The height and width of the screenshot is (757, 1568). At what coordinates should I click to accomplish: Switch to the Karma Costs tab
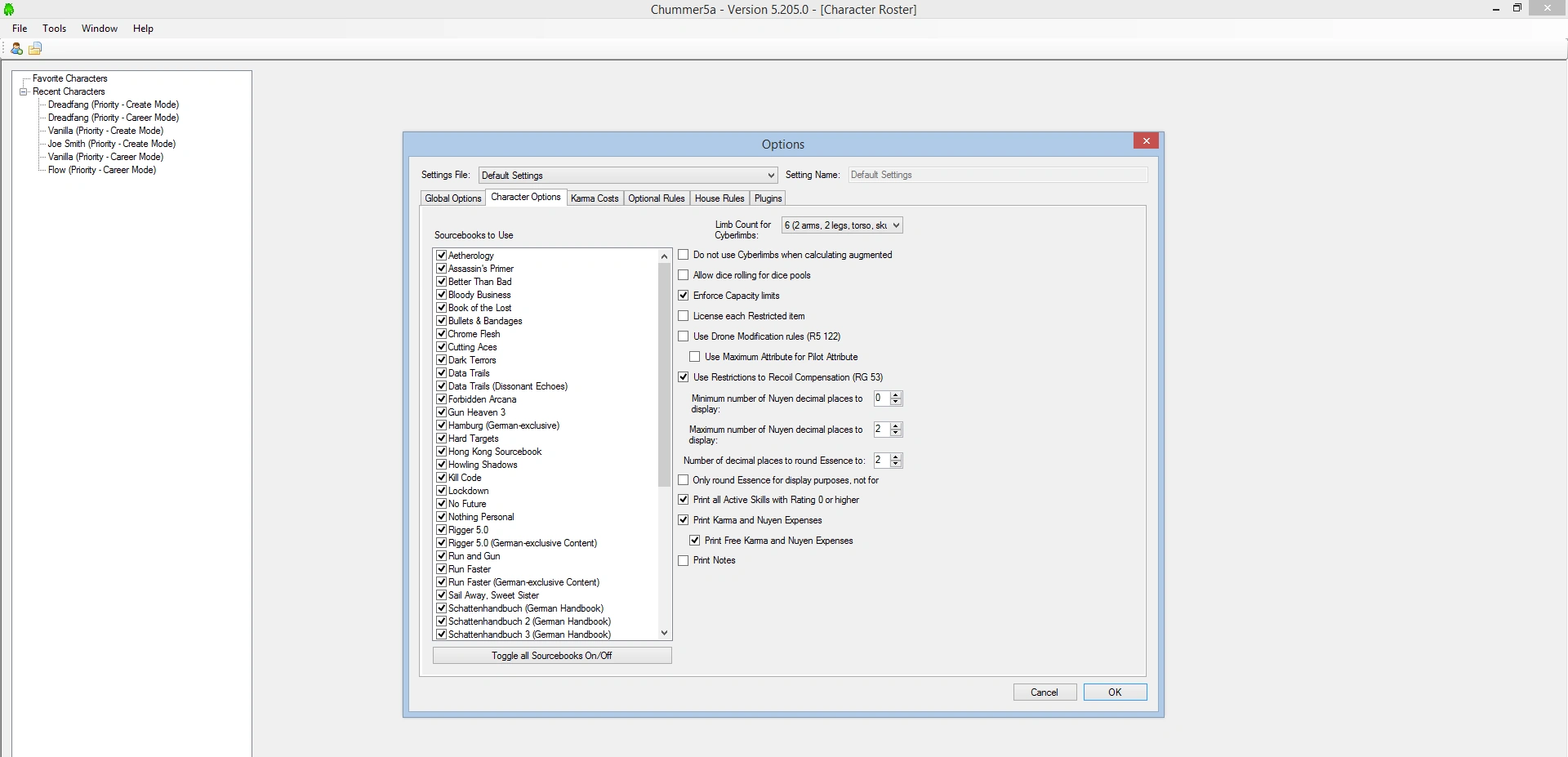click(x=595, y=198)
